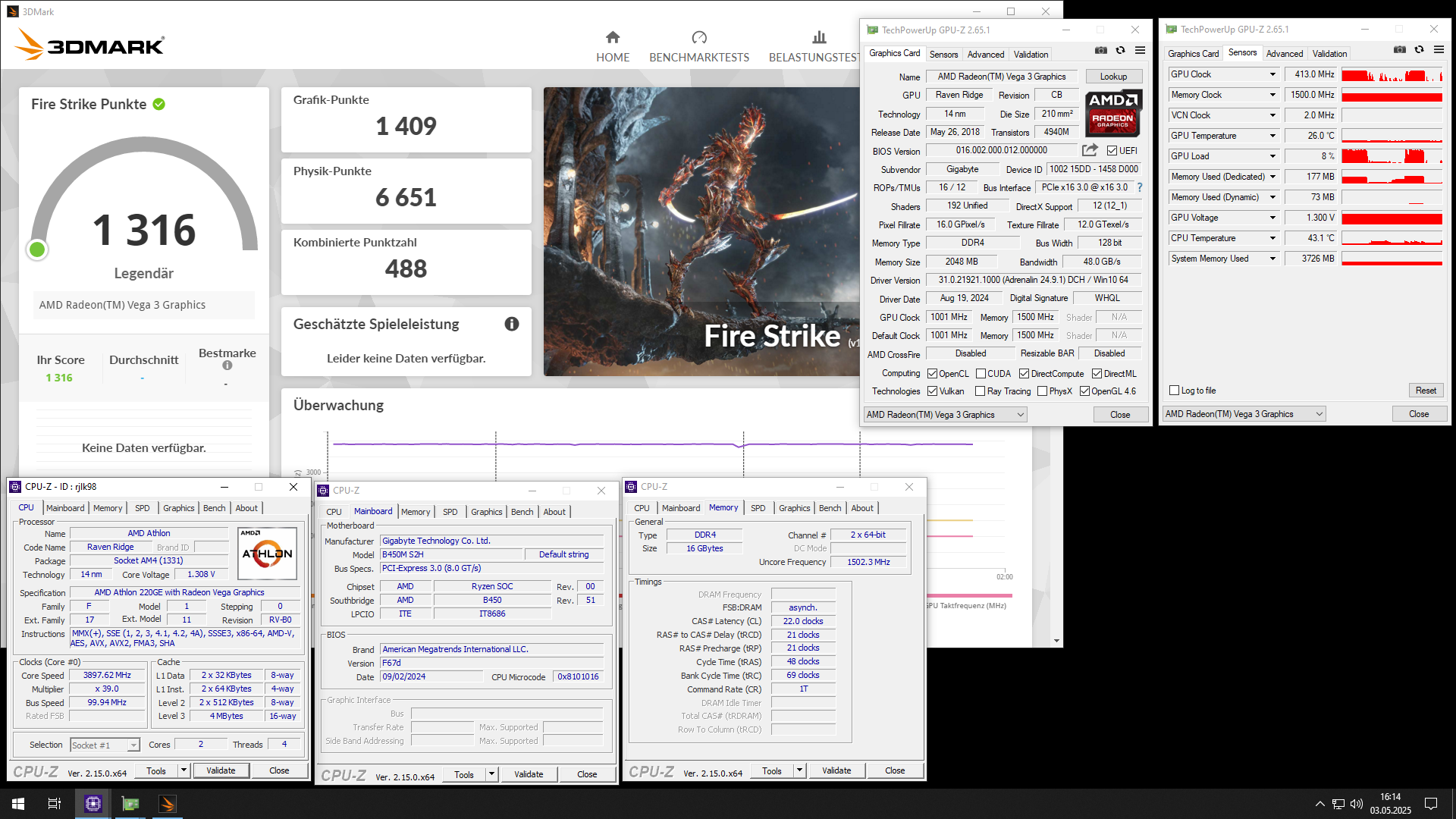1456x819 pixels.
Task: Open hamburger menu in left GPU-Z window
Action: 1140,50
